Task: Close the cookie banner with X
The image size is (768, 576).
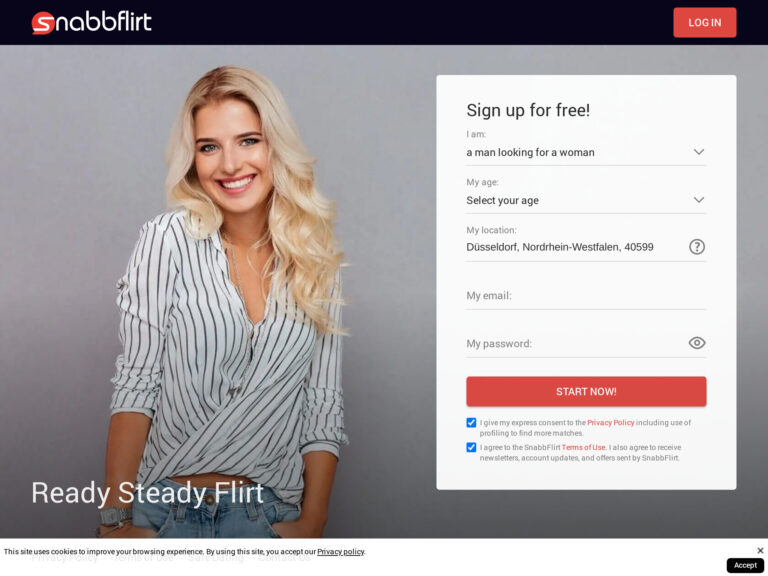Action: 760,551
